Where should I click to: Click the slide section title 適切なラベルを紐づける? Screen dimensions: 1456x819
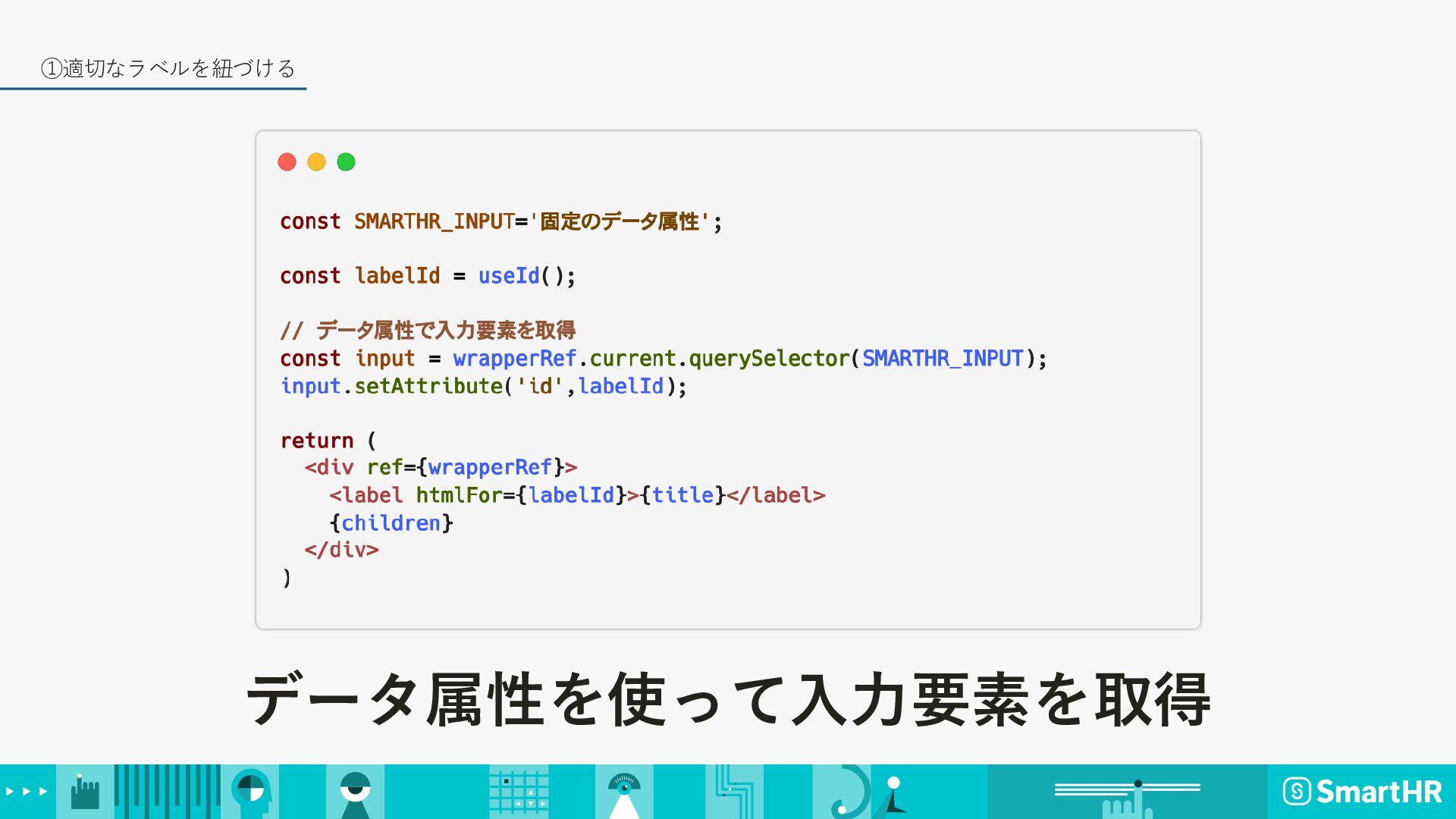click(x=168, y=68)
